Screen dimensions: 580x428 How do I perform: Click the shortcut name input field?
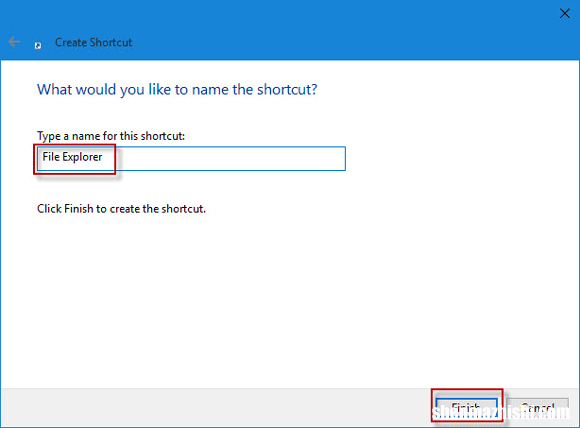pos(191,159)
